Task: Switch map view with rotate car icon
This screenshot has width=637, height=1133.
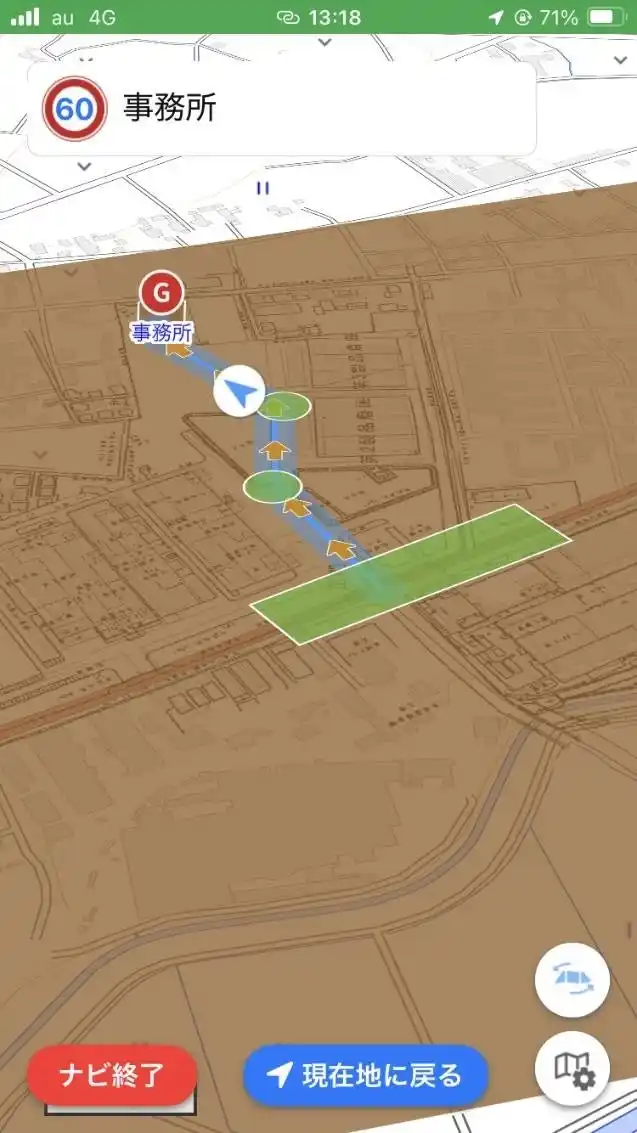Action: pos(572,981)
